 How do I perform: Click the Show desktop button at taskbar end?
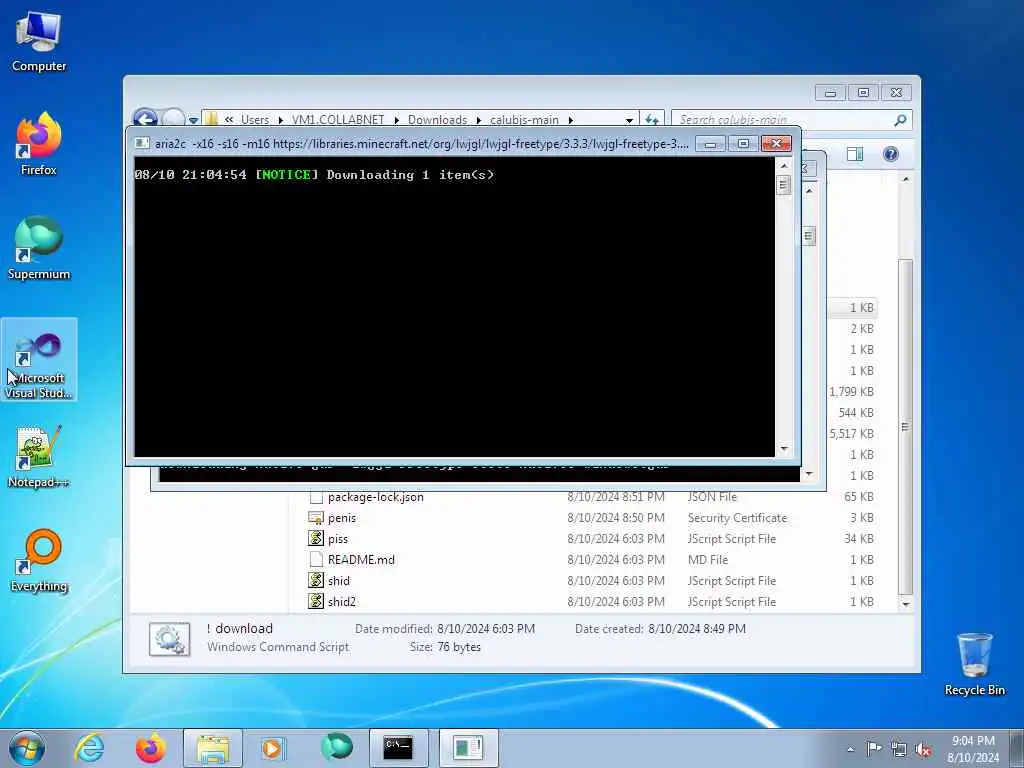[1016, 748]
